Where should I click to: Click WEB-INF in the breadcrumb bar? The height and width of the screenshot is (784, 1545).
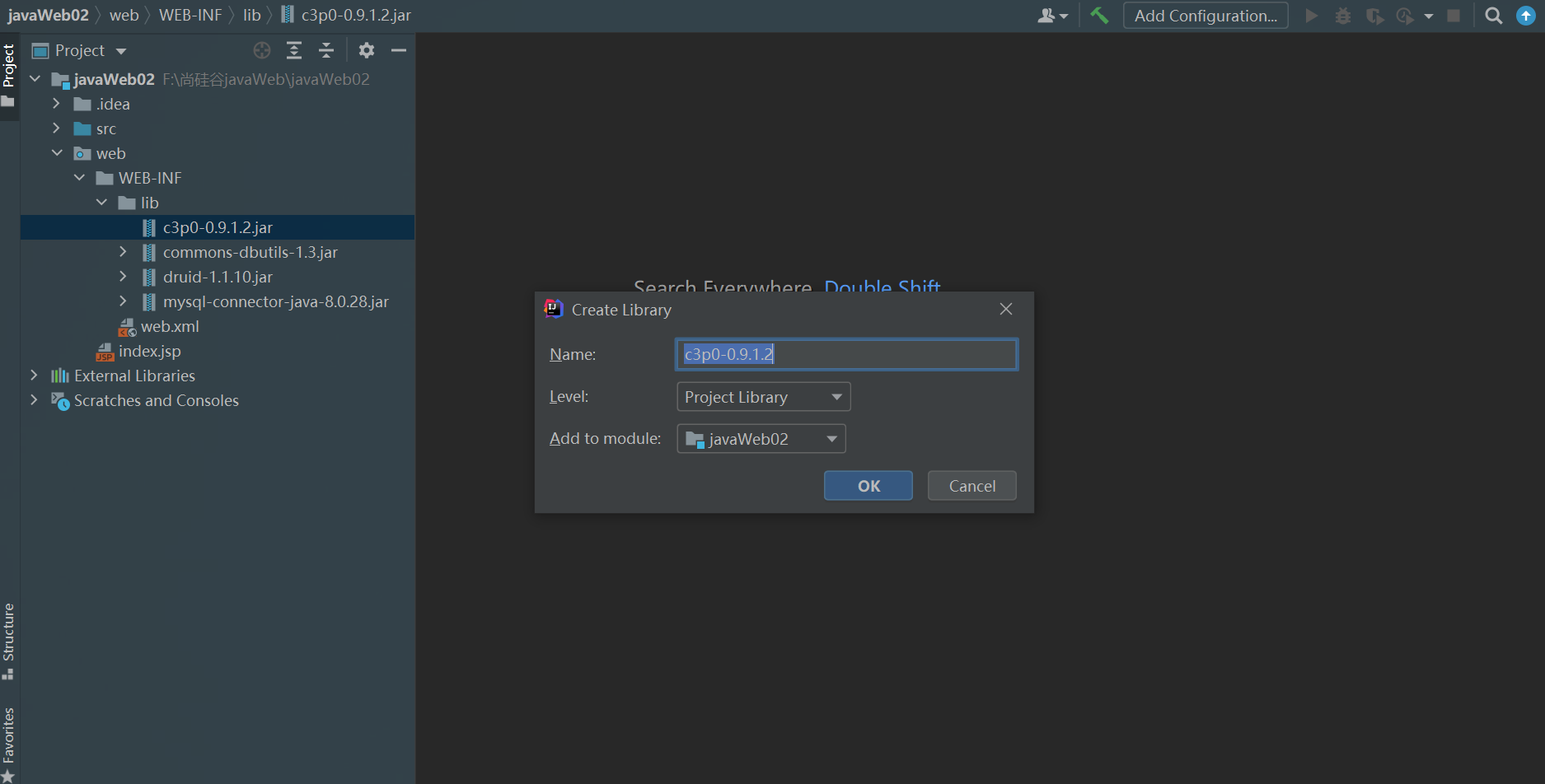point(190,15)
